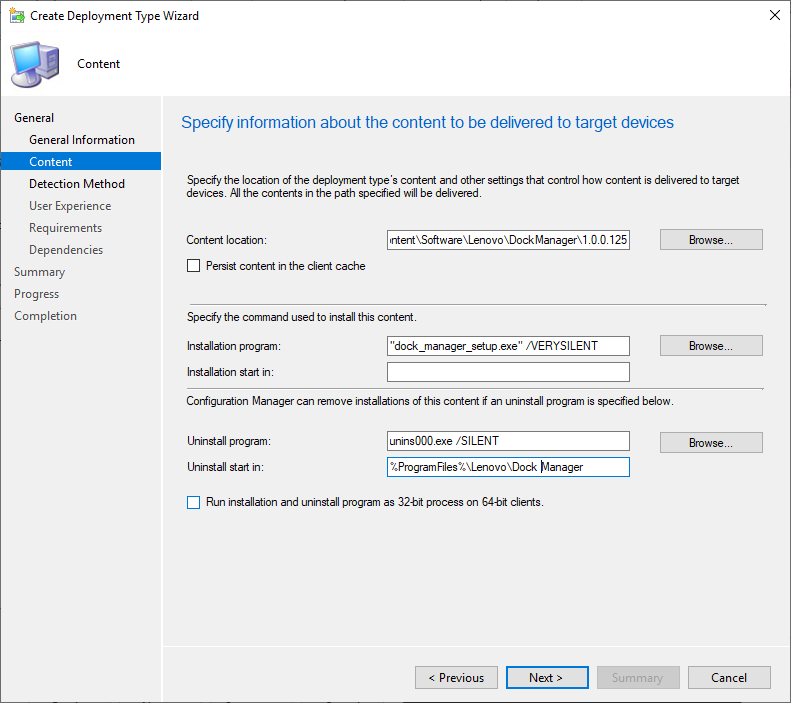
Task: Click the 'Content' header title text
Action: pyautogui.click(x=98, y=64)
